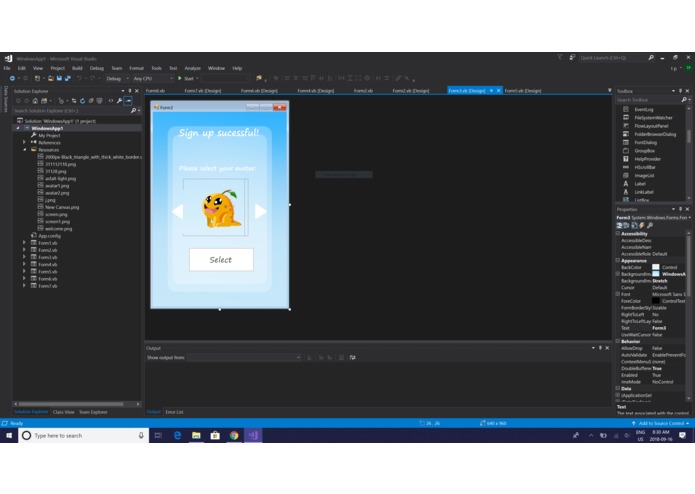Click the Open File folder icon in the toolbar

51,78
